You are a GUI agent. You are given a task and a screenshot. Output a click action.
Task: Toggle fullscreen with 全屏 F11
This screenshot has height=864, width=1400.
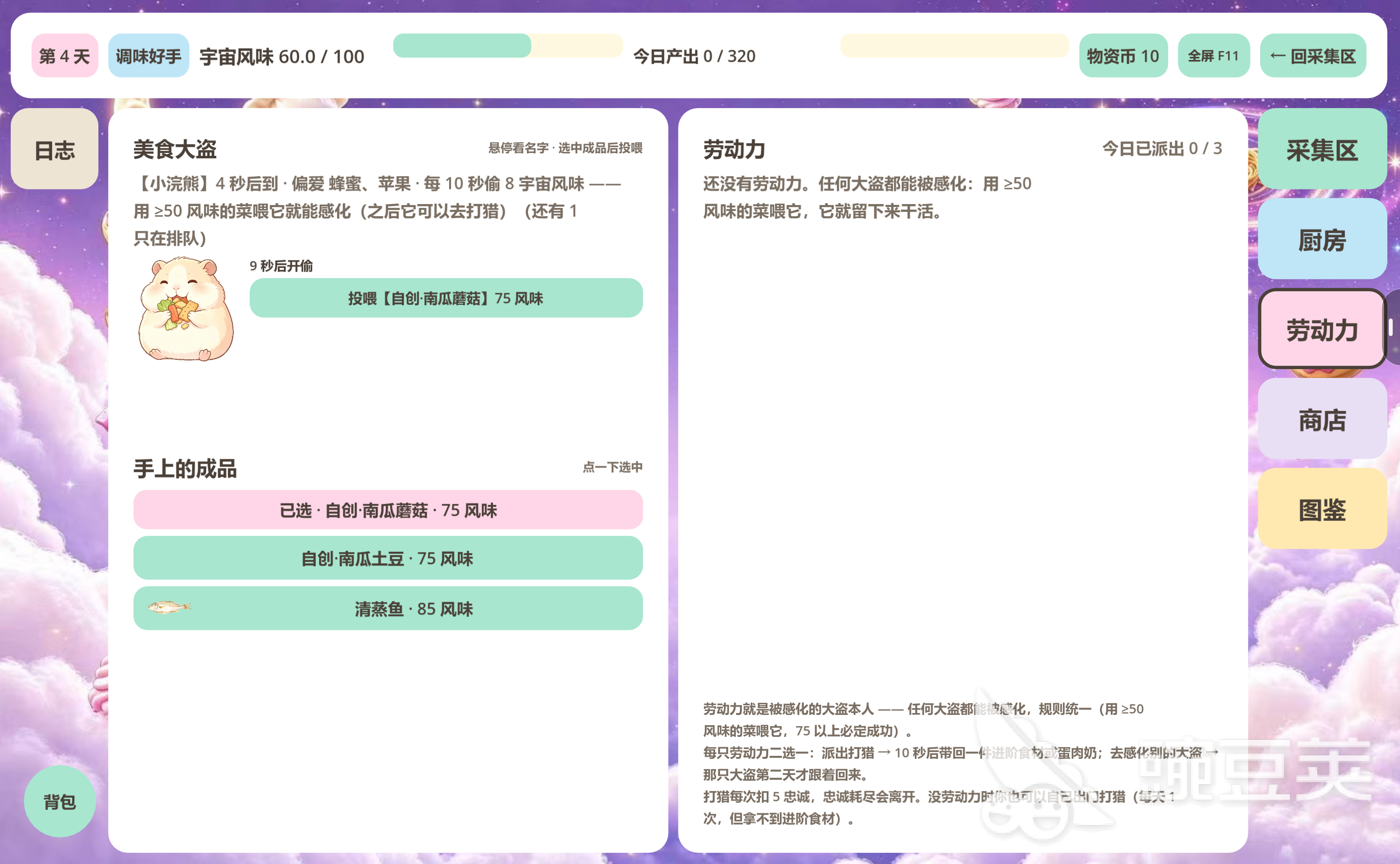(x=1213, y=56)
